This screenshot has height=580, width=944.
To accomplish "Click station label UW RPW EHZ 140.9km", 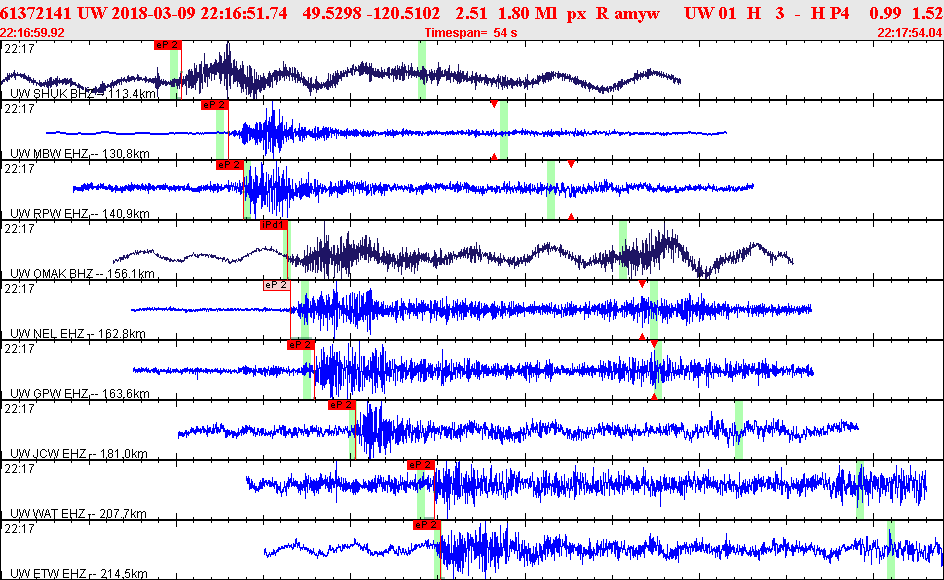I will tap(79, 214).
